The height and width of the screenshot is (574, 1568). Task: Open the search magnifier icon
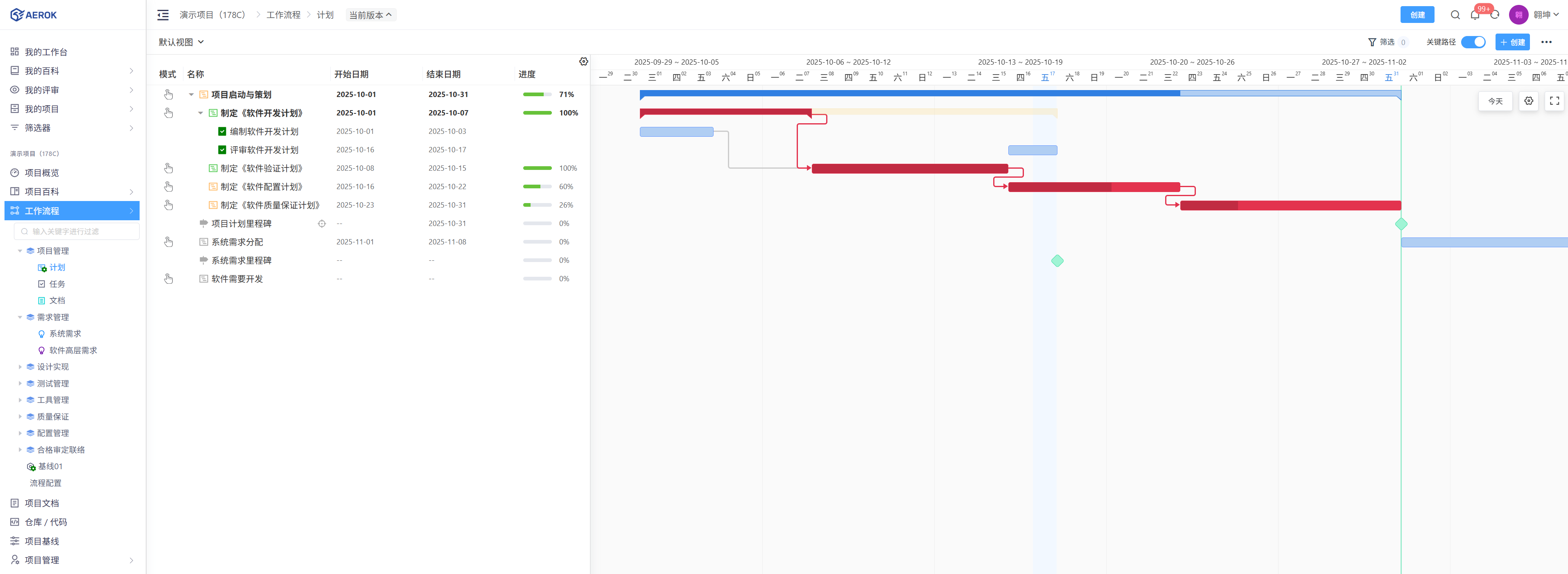pos(1455,15)
